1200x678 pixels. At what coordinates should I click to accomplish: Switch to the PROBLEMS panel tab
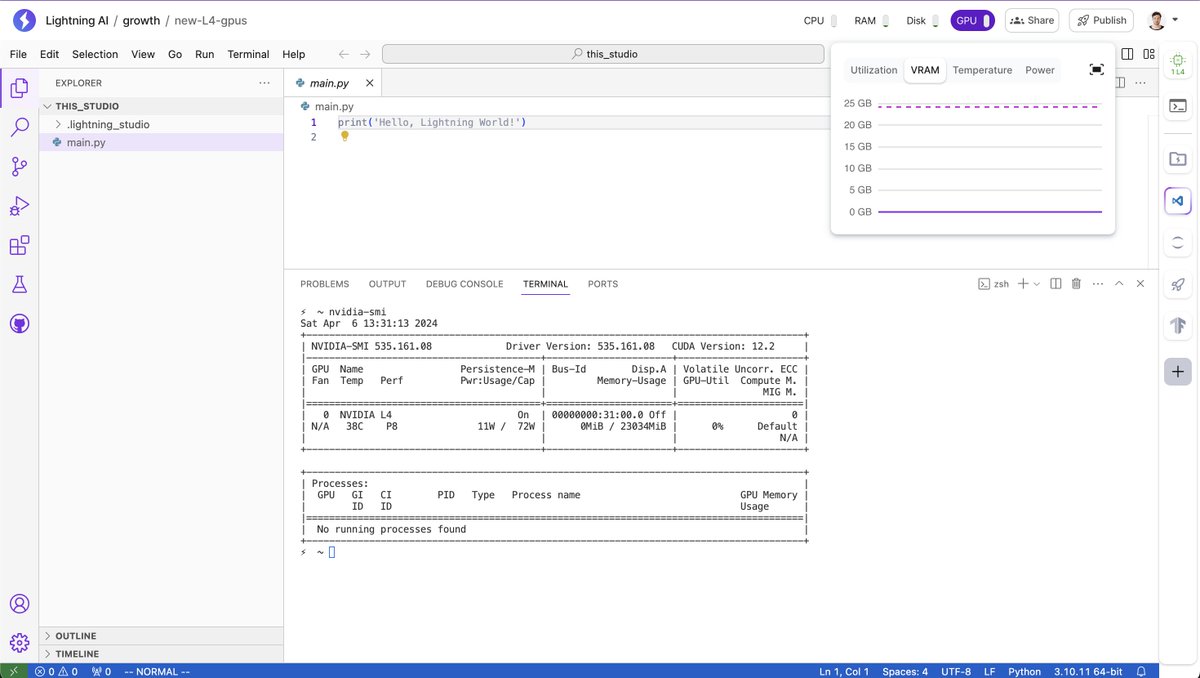pyautogui.click(x=325, y=284)
